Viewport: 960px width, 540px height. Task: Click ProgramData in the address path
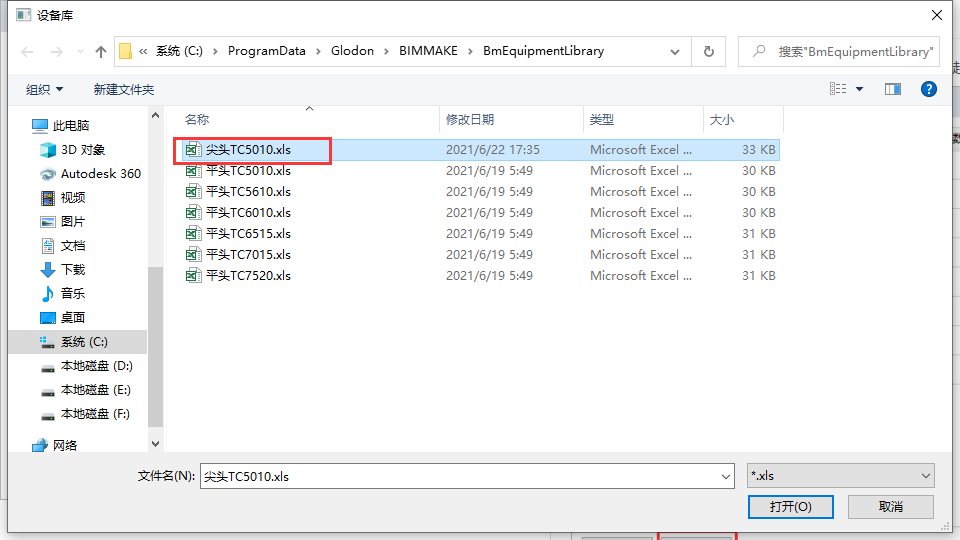[266, 51]
